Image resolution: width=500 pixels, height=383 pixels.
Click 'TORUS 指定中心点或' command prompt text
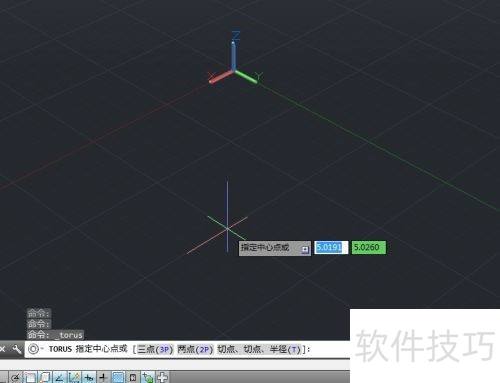click(88, 349)
